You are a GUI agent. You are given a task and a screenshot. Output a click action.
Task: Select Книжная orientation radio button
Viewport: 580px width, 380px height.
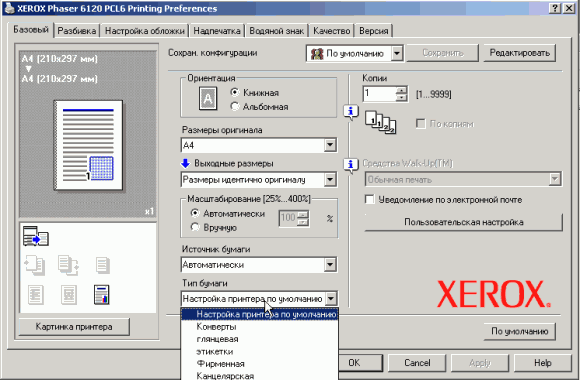pyautogui.click(x=235, y=92)
